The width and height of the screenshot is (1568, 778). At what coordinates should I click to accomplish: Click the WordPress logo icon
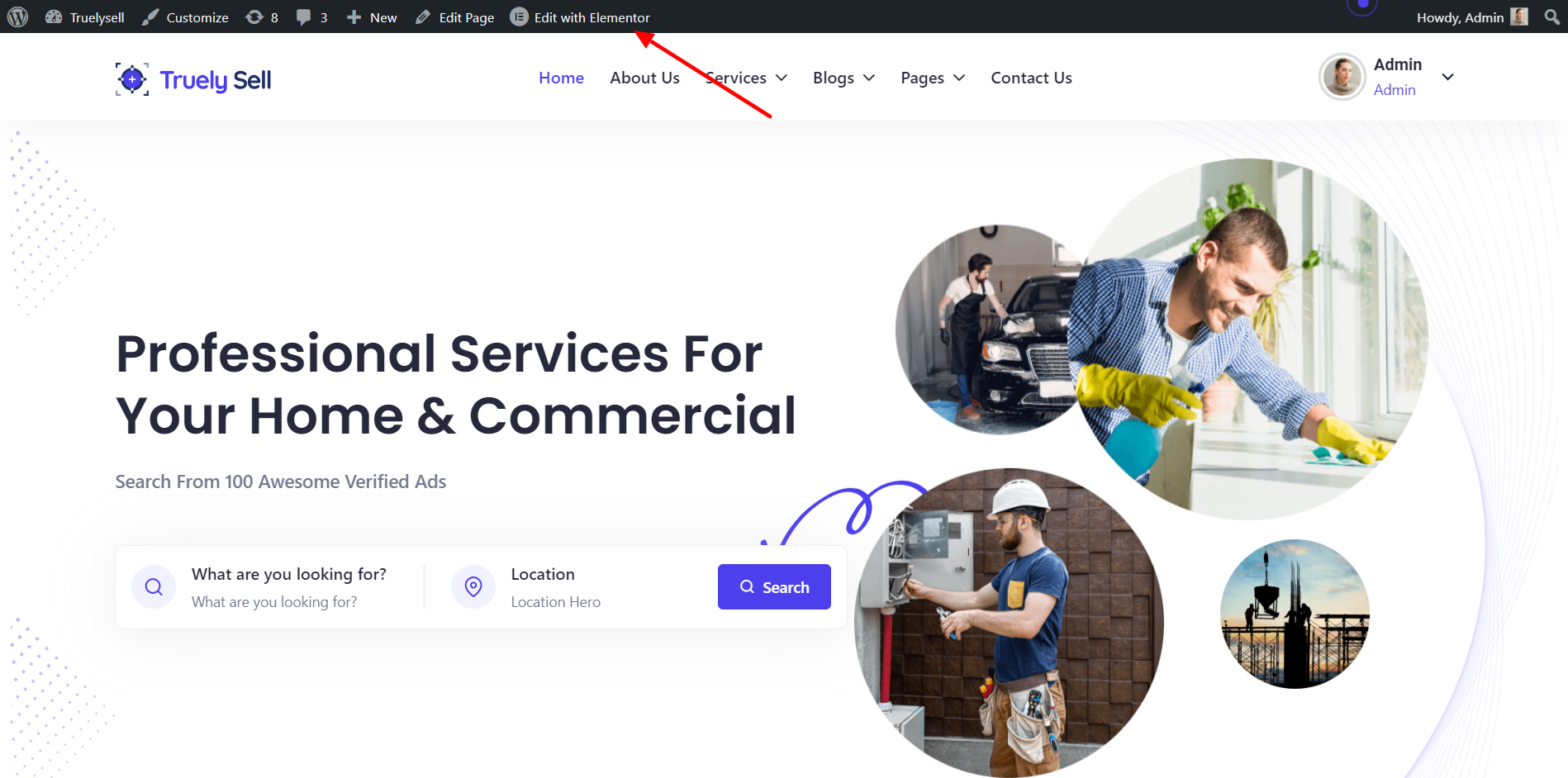click(18, 17)
